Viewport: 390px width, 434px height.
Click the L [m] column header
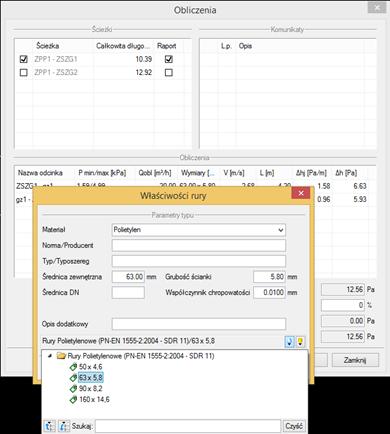coord(267,173)
